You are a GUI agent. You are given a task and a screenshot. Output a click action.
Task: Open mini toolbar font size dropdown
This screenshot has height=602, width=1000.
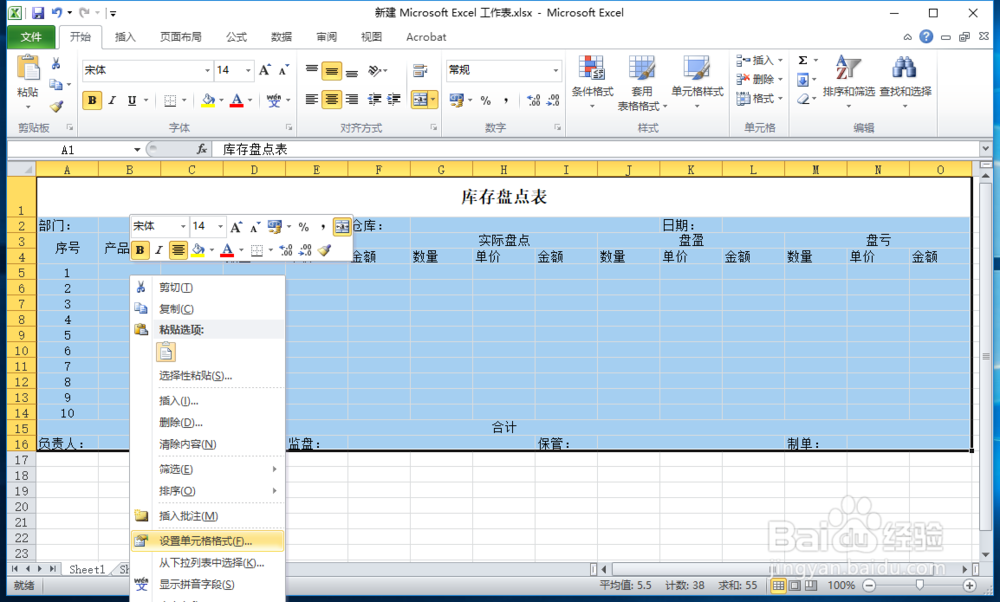pyautogui.click(x=221, y=226)
